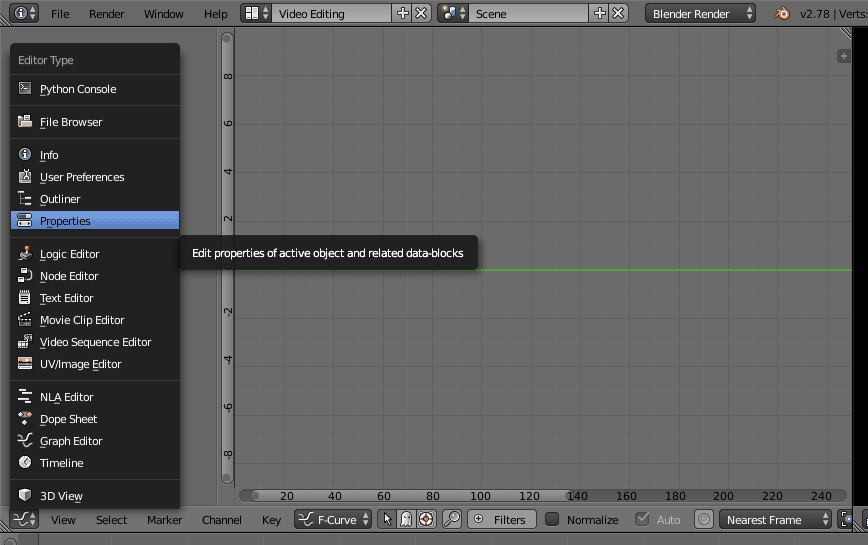The height and width of the screenshot is (545, 868).
Task: Select Python Console editor type
Action: click(78, 89)
